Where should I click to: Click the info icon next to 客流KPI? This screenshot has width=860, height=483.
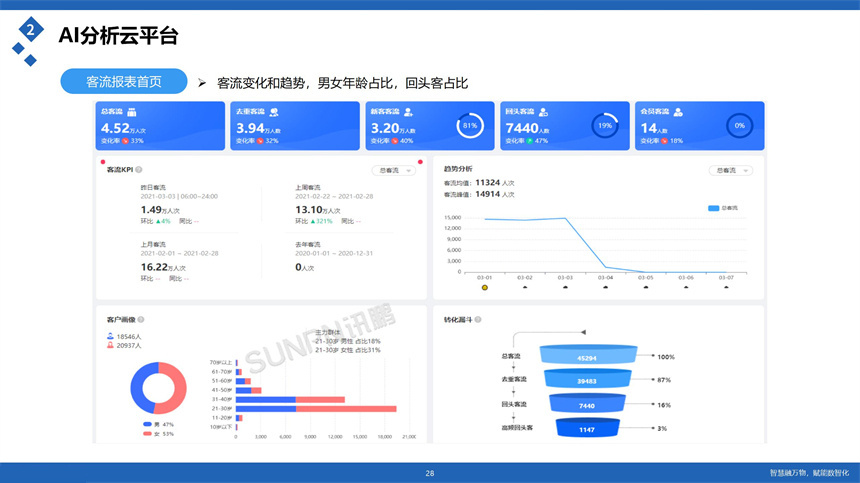click(139, 169)
